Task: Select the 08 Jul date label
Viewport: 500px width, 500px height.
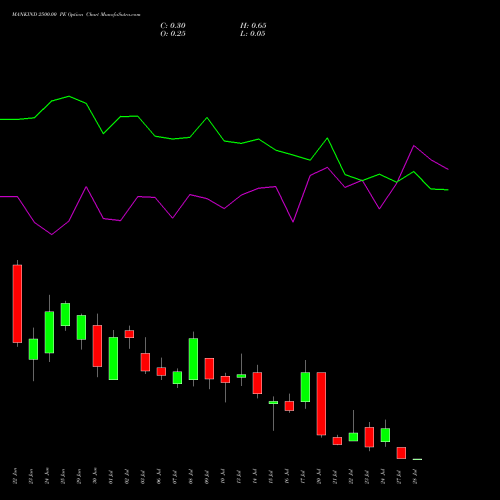Action: [191, 476]
